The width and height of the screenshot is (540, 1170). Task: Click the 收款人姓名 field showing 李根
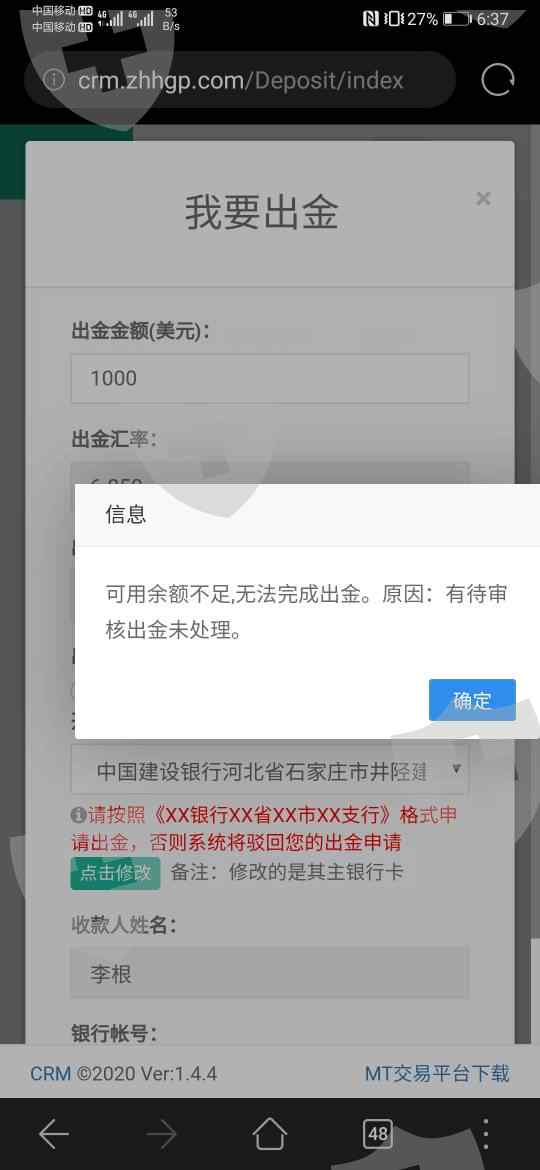tap(270, 973)
